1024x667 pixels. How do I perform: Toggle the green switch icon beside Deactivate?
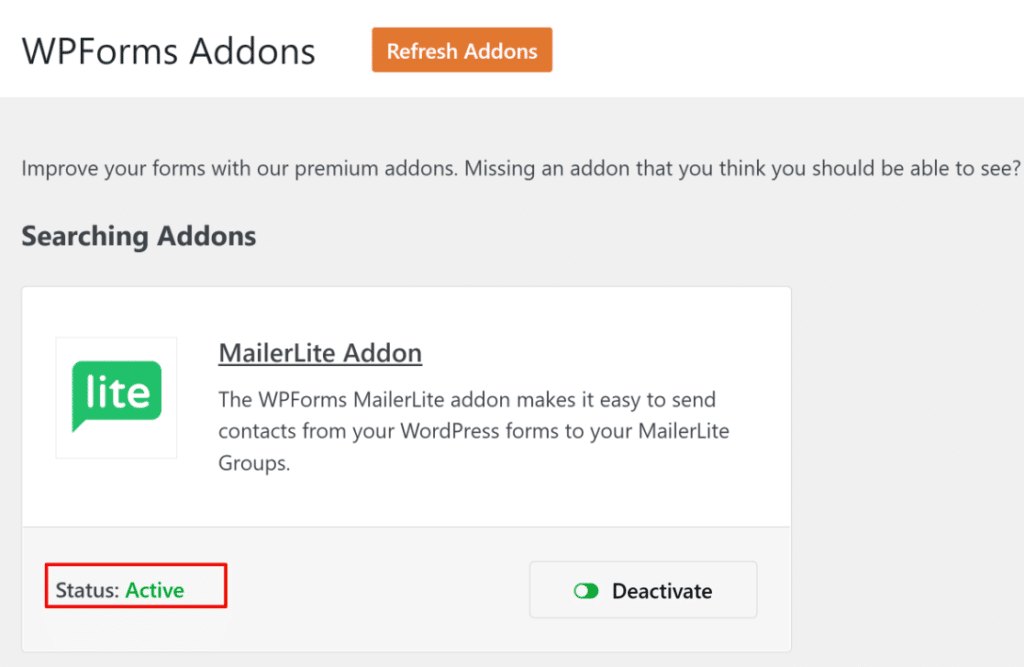coord(586,591)
